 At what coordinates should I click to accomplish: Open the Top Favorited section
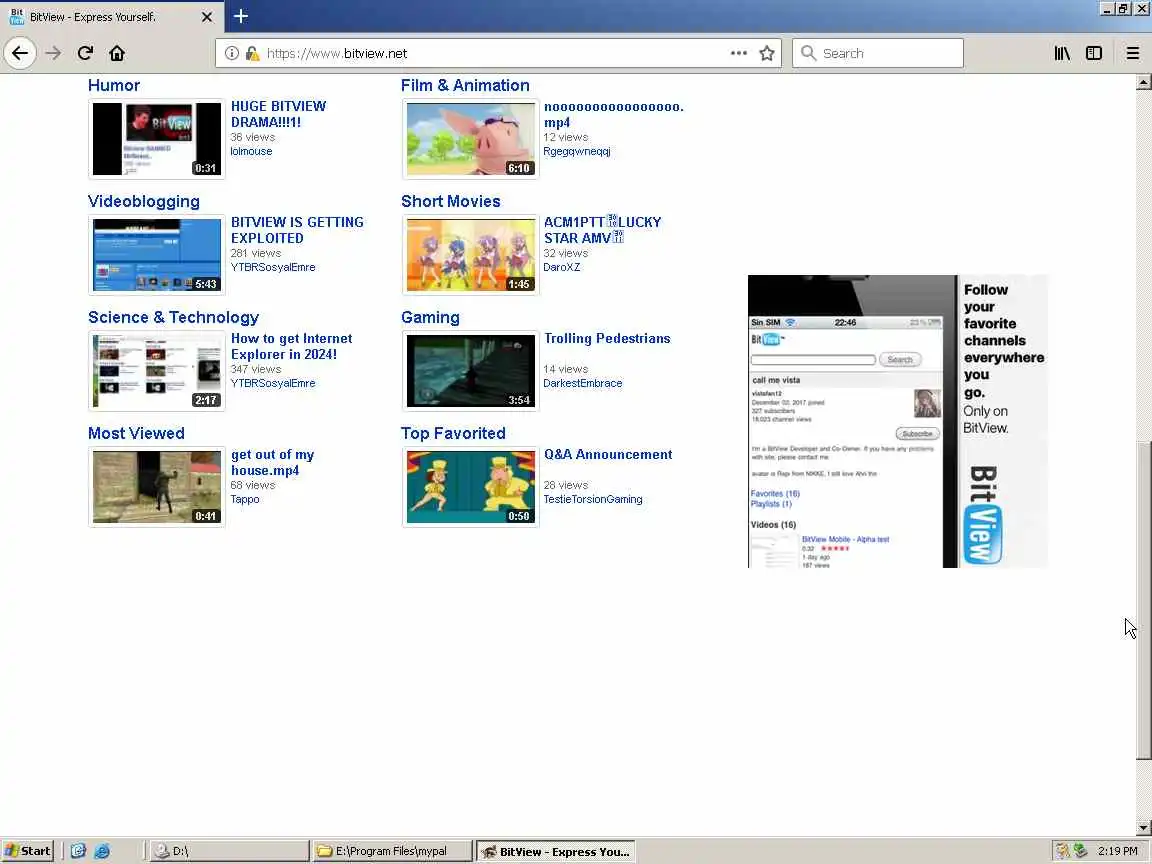tap(453, 433)
